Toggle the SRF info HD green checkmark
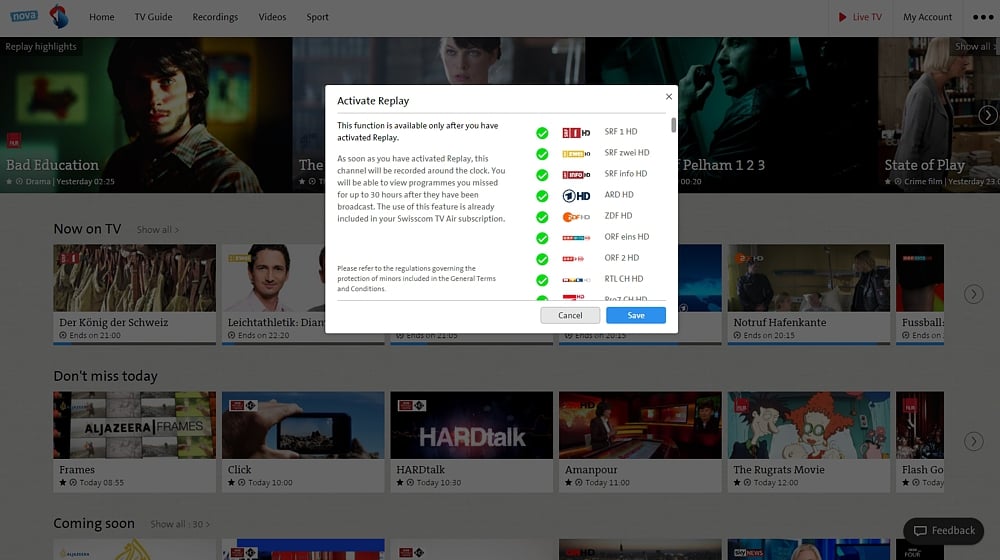1000x560 pixels. coord(542,175)
